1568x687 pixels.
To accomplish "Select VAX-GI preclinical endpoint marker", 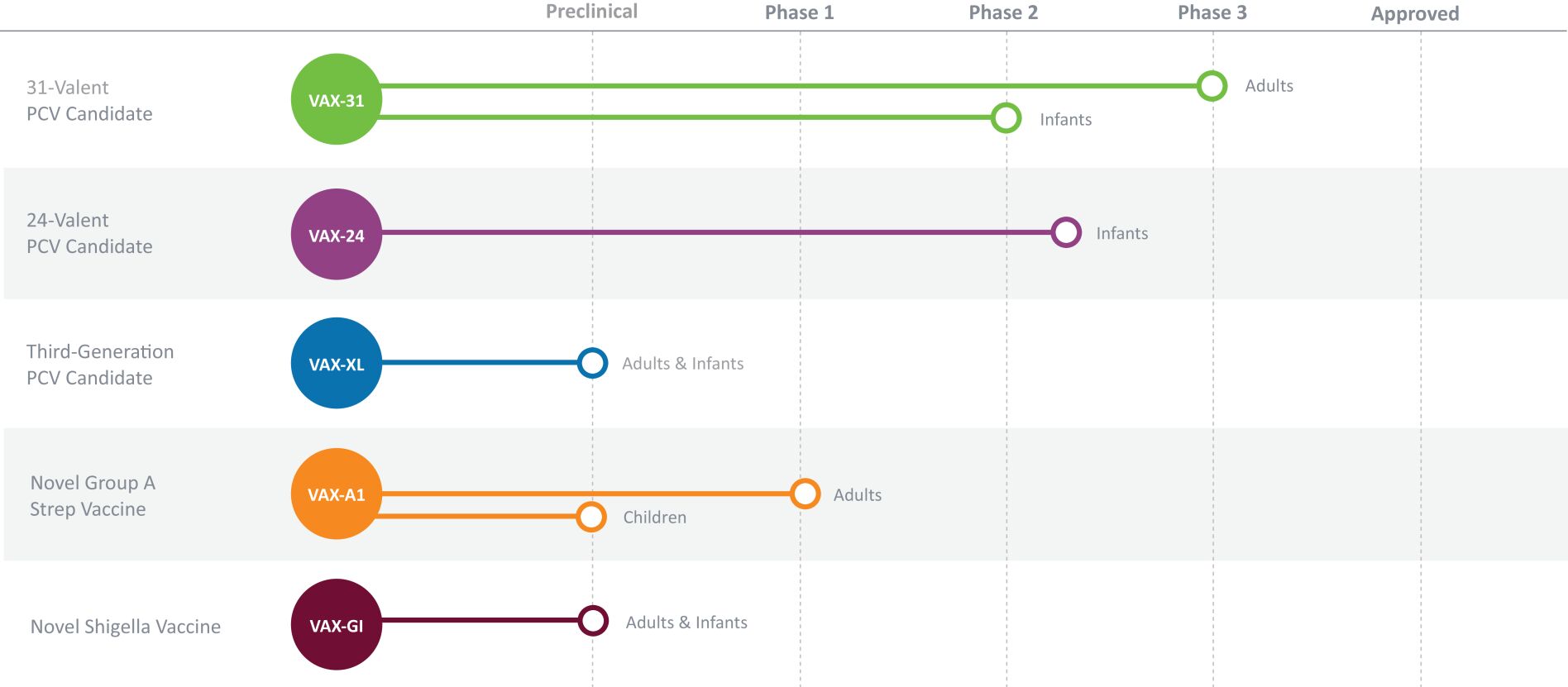I will [593, 620].
